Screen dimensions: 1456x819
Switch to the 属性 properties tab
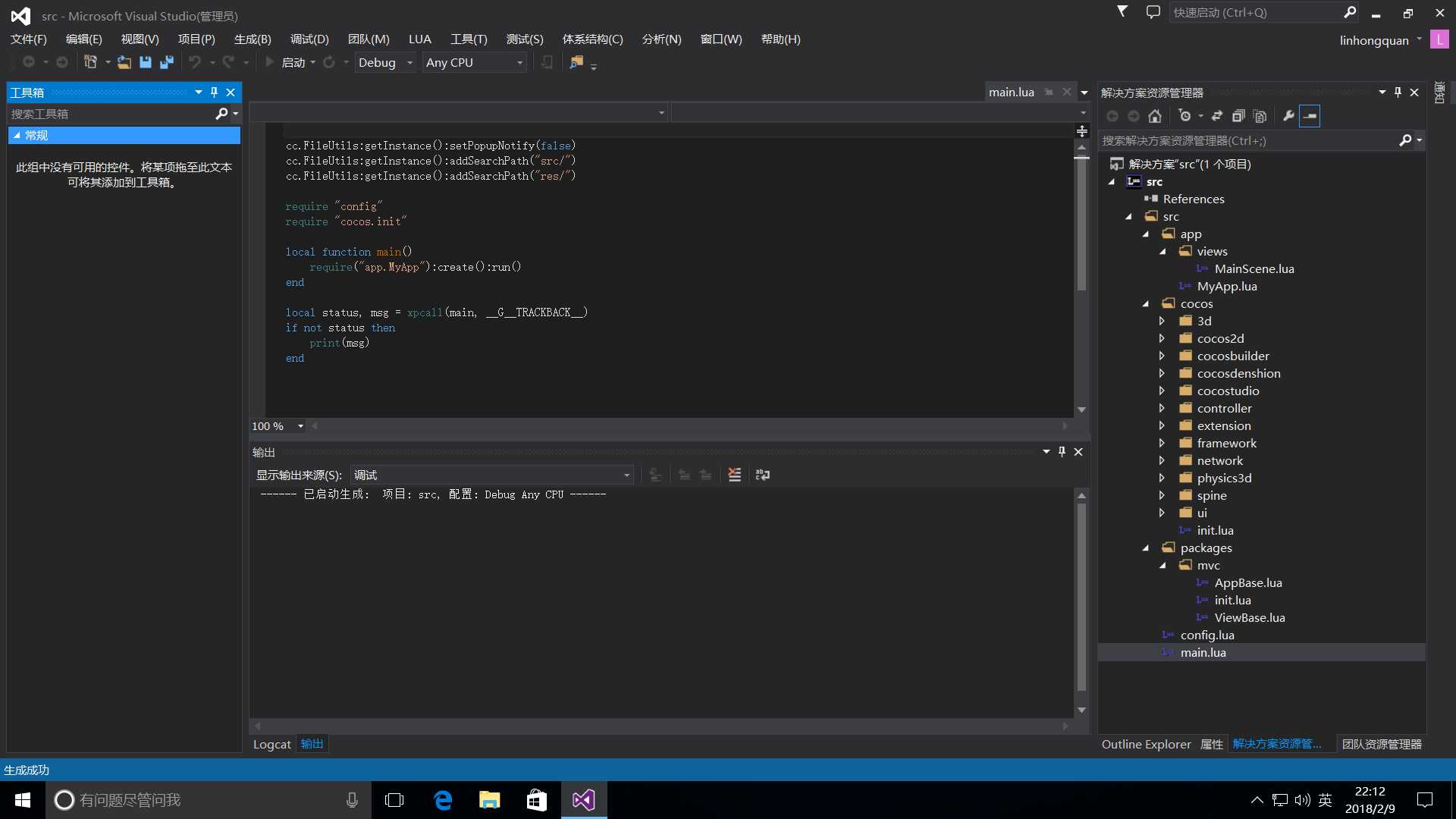(1211, 744)
